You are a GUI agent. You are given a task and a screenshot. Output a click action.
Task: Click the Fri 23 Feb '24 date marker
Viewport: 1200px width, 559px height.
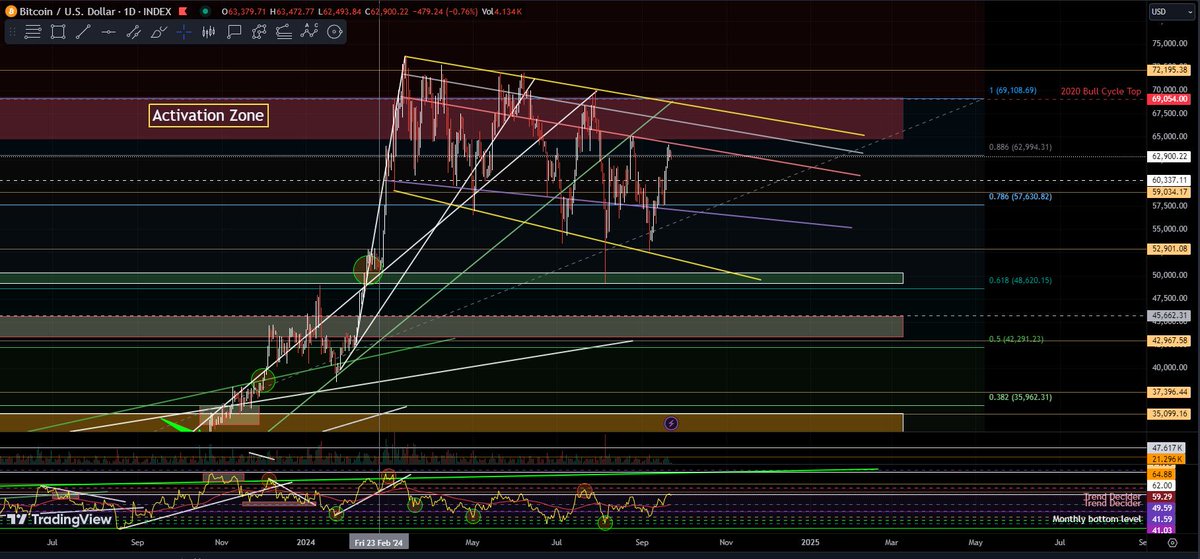[380, 541]
